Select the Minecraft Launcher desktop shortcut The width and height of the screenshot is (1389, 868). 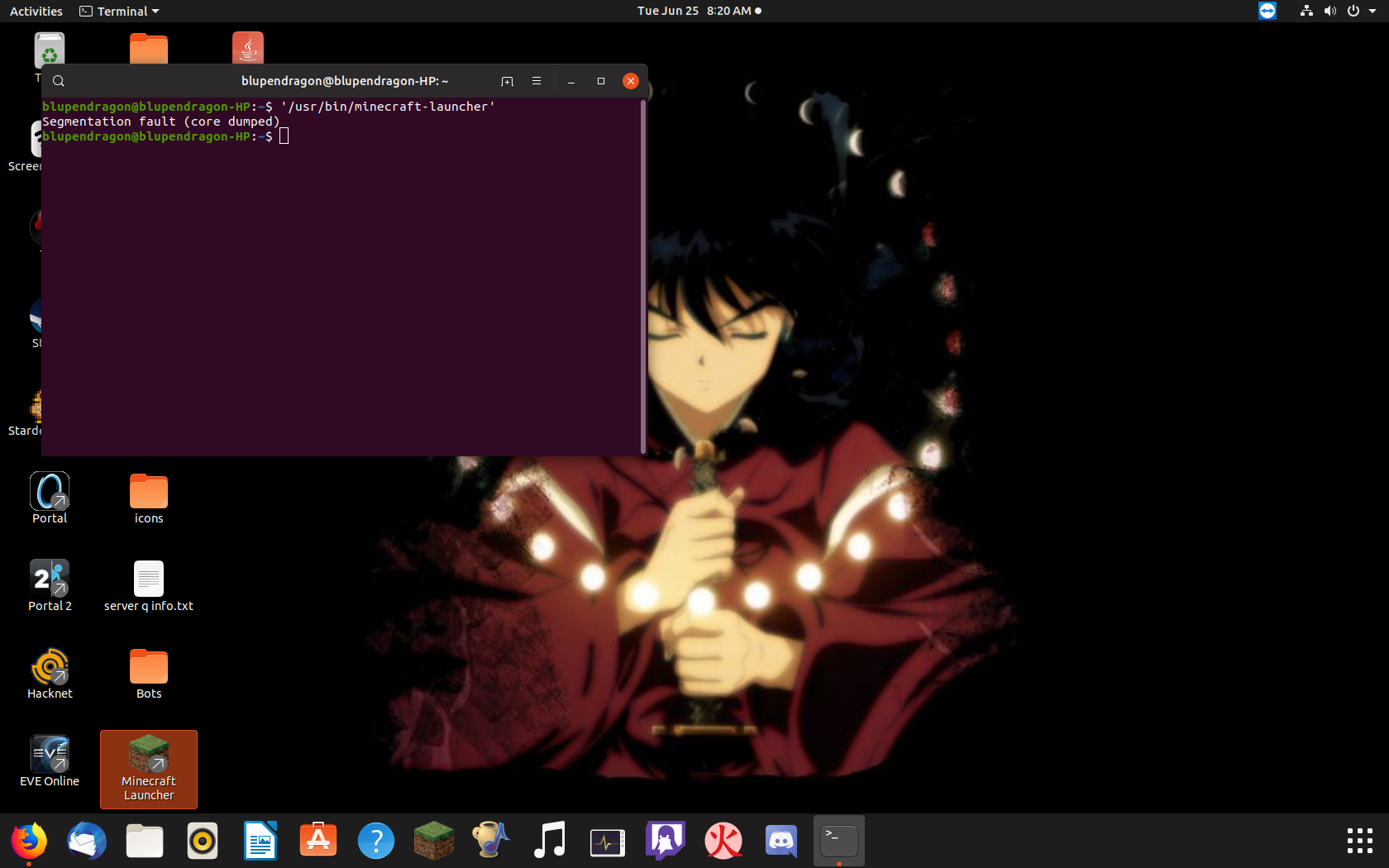click(149, 769)
